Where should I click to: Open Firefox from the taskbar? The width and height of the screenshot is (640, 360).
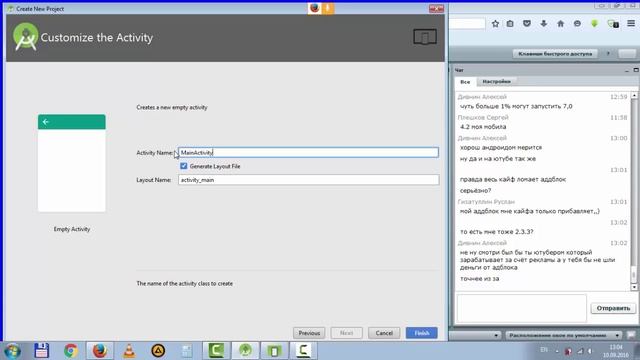[100, 351]
